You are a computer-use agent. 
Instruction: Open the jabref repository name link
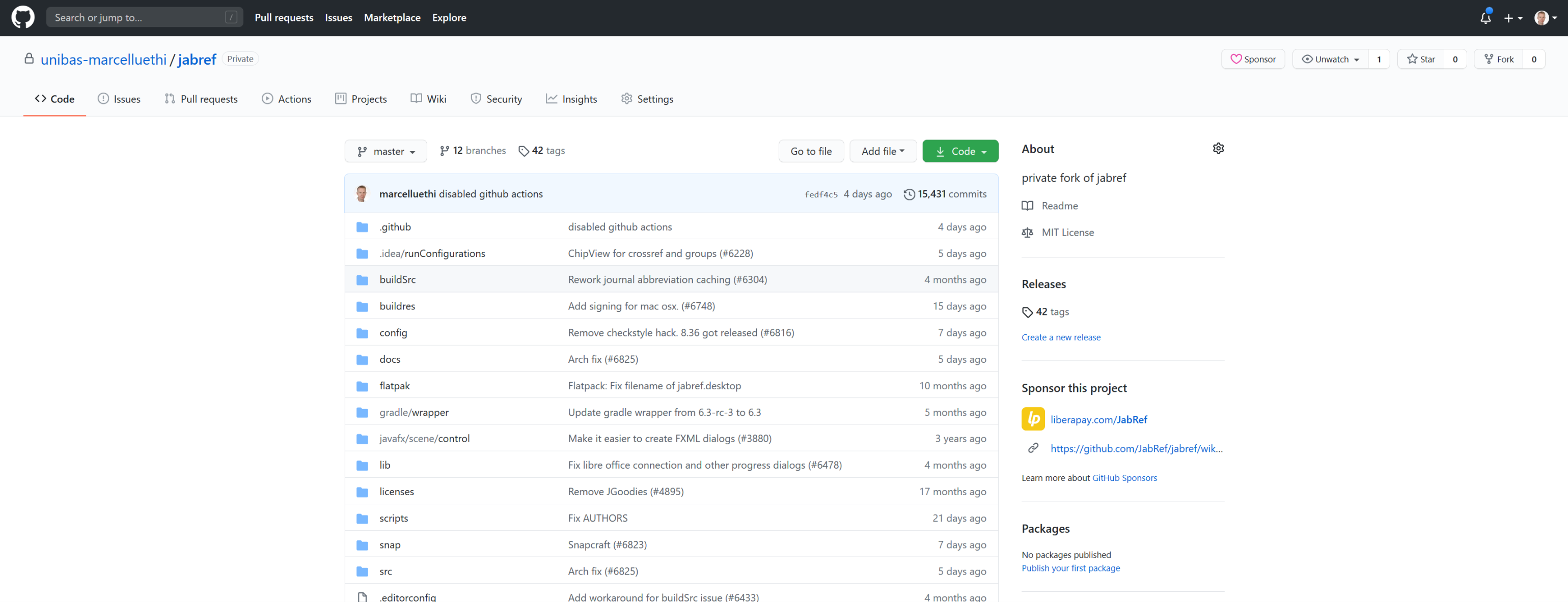(197, 59)
